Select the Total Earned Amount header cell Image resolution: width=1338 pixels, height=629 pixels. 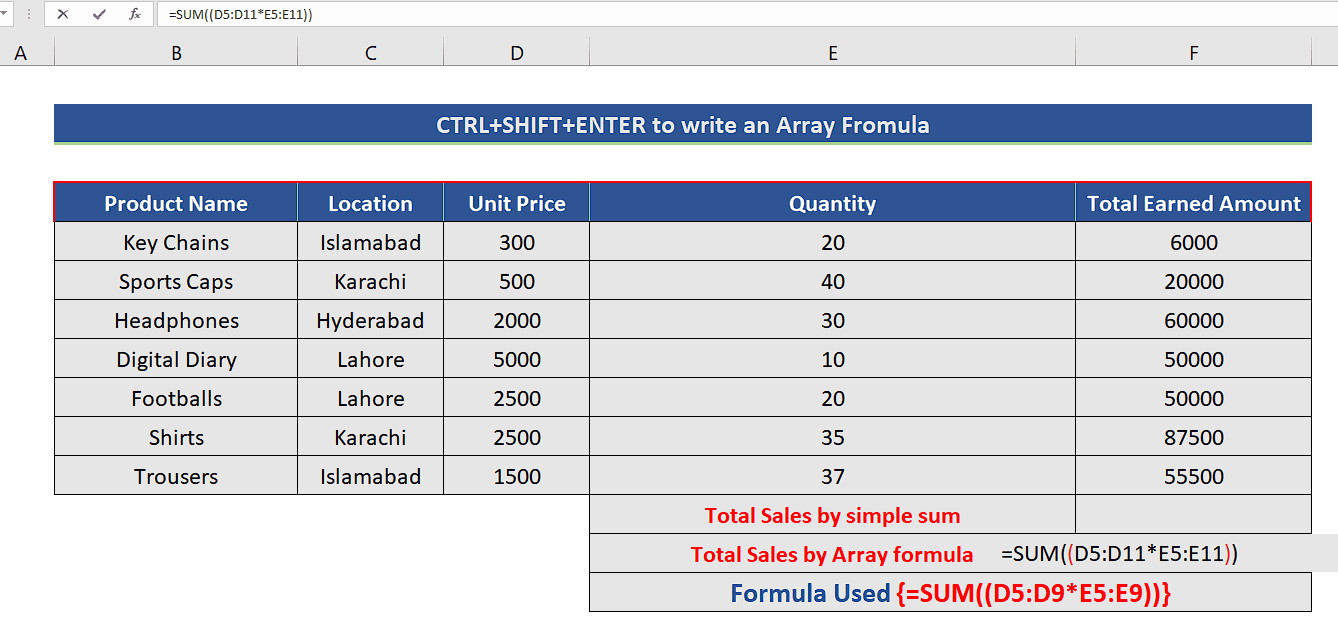pos(1193,203)
